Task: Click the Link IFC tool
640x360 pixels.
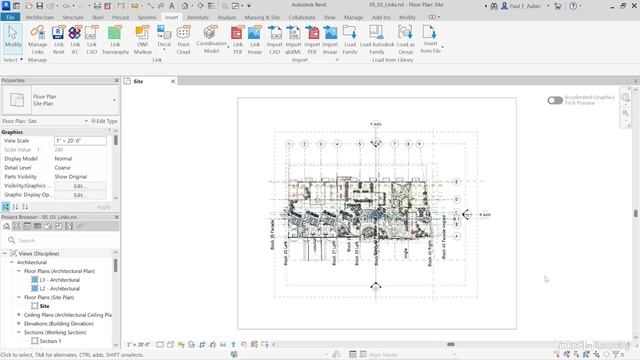Action: [x=75, y=40]
